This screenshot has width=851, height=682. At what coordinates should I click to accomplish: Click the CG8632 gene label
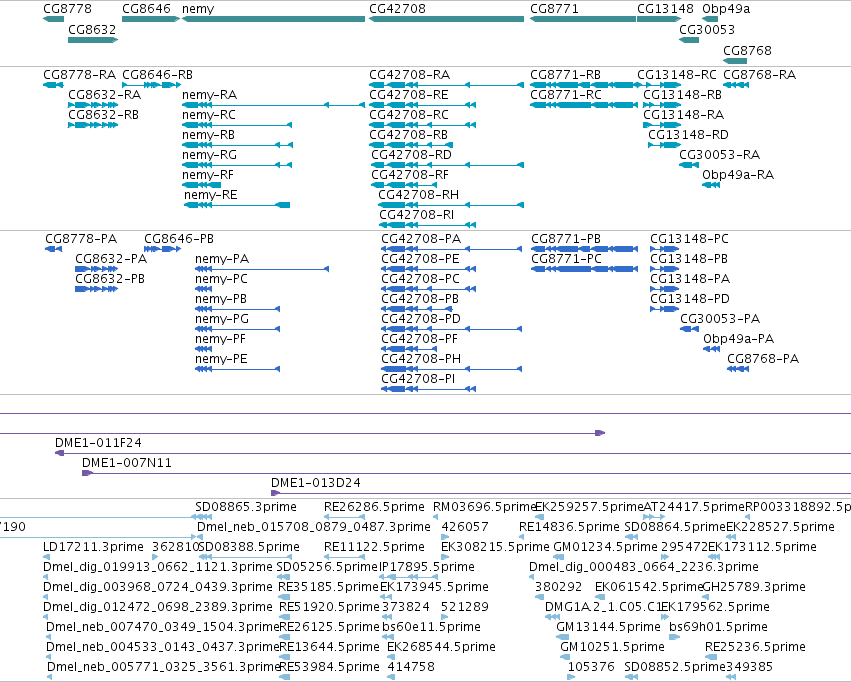(92, 29)
